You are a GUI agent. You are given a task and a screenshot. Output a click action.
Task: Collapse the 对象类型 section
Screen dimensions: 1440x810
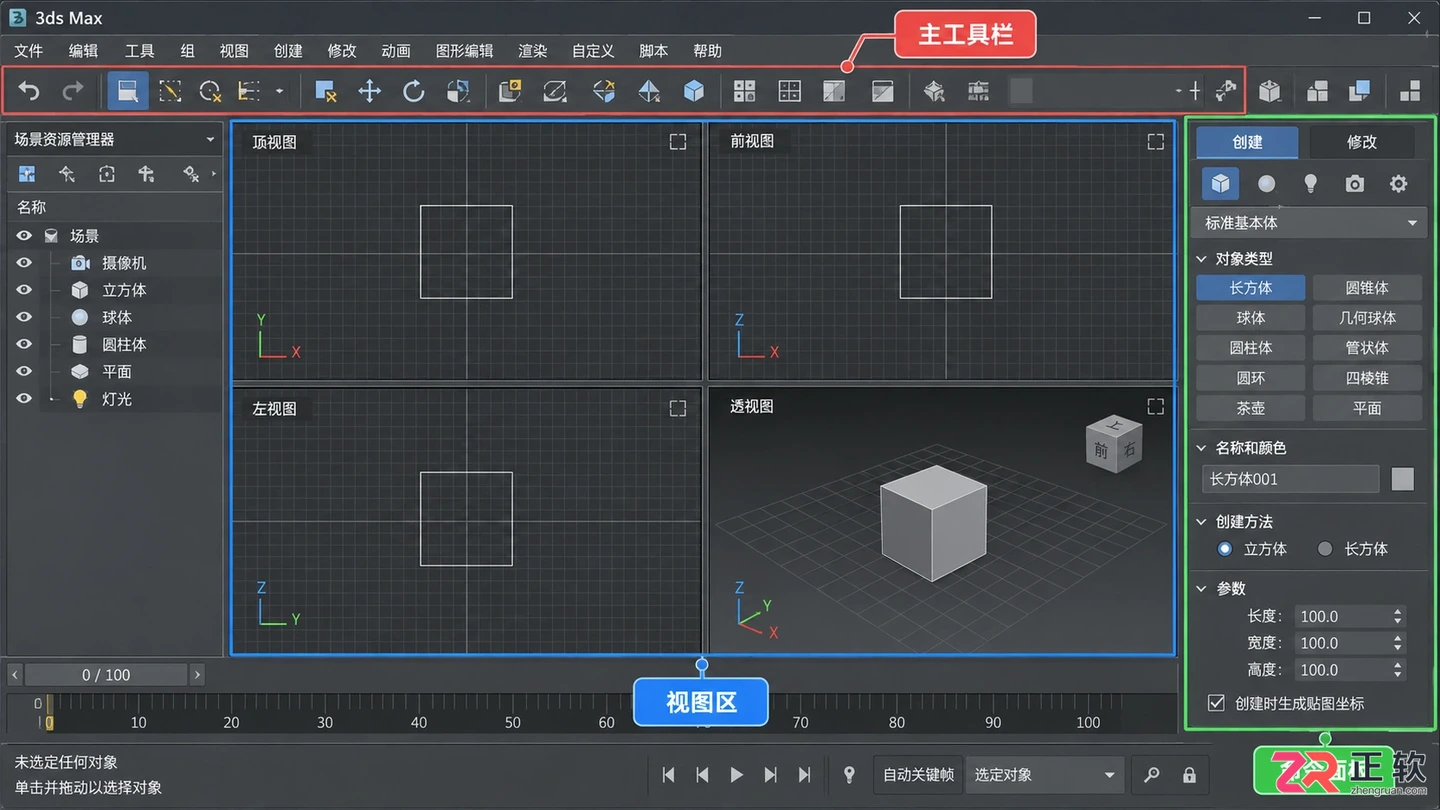click(x=1202, y=259)
